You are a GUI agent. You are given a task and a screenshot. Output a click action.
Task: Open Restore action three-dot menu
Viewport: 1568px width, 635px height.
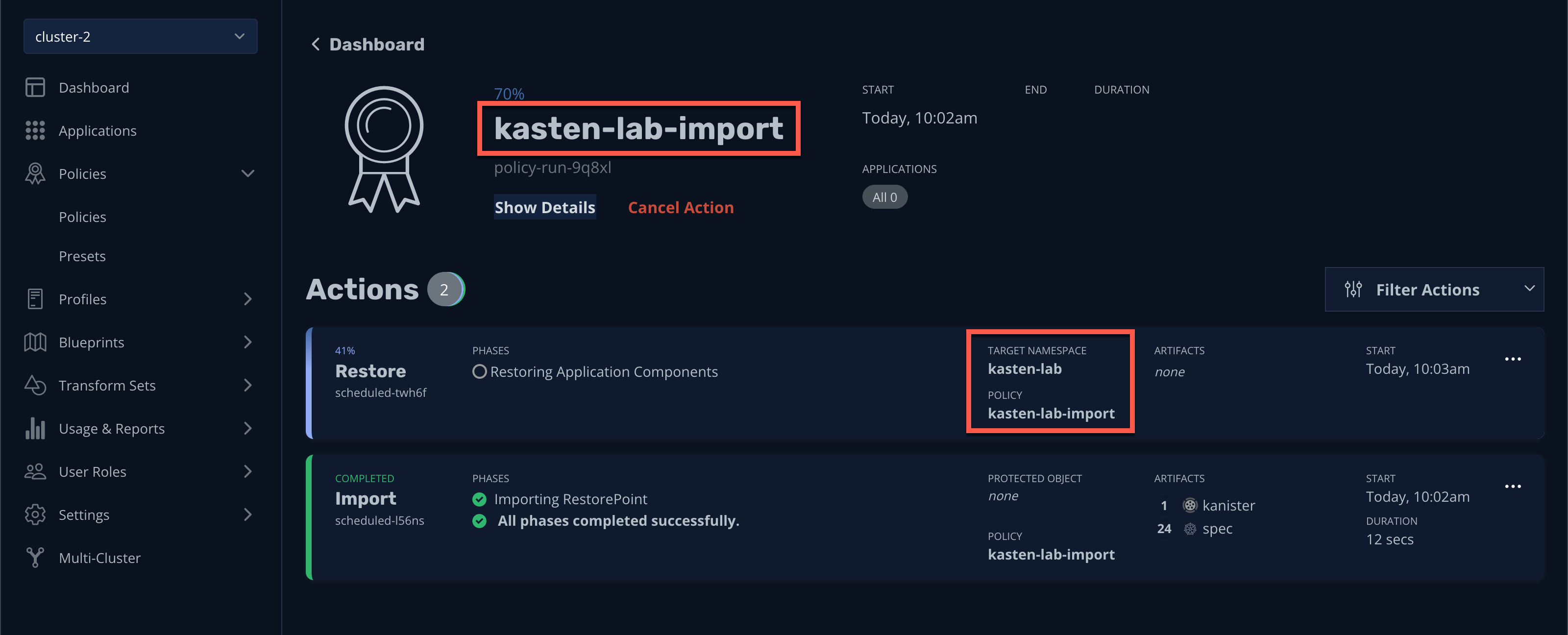1513,359
